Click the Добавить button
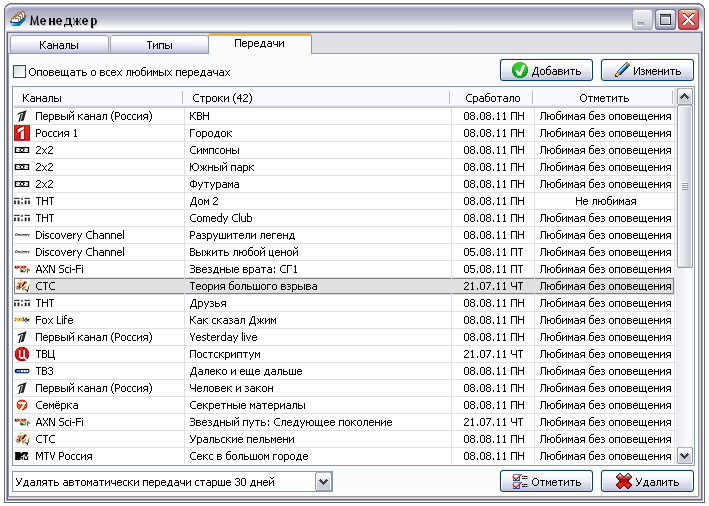Screen dimensions: 709x506 click(x=546, y=71)
